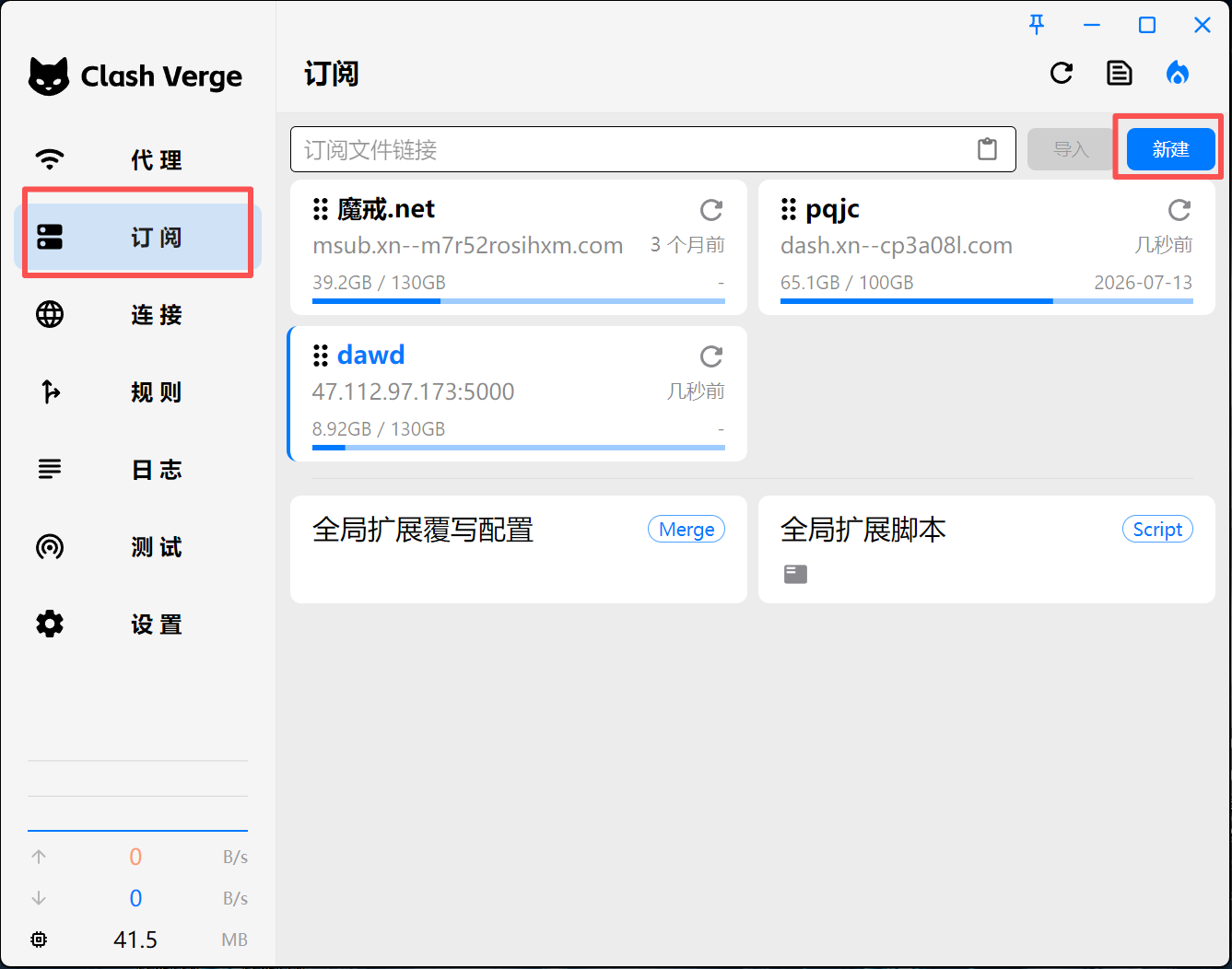Click the blue flame icon
The height and width of the screenshot is (969, 1232).
tap(1178, 73)
